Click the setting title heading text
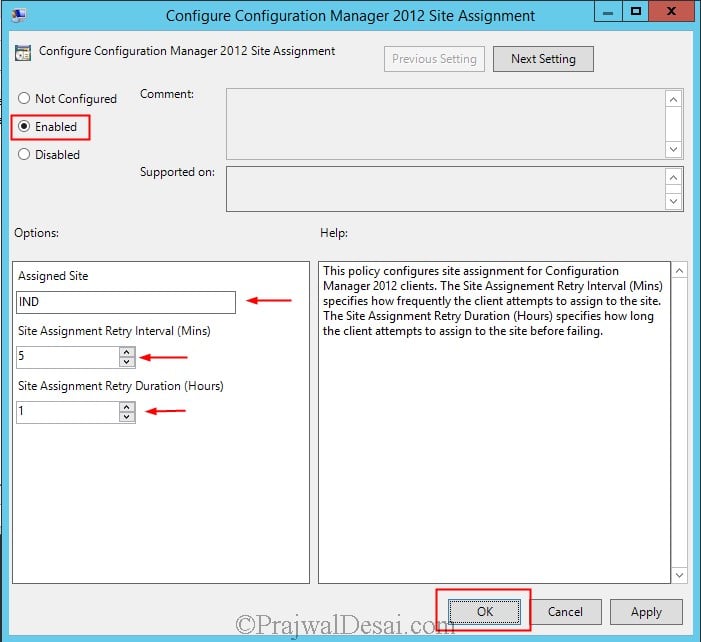Screen dimensions: 701x642 (187, 51)
